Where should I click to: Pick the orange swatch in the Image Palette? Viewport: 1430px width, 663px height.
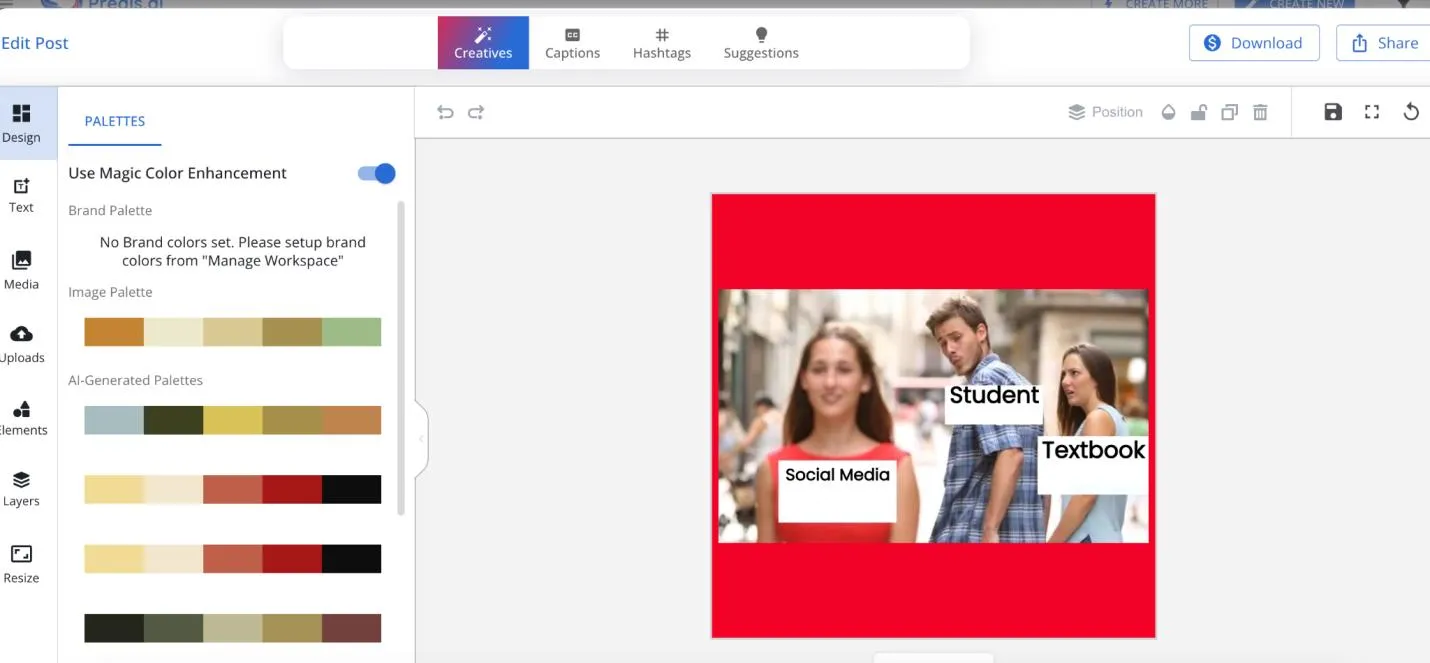pyautogui.click(x=114, y=332)
